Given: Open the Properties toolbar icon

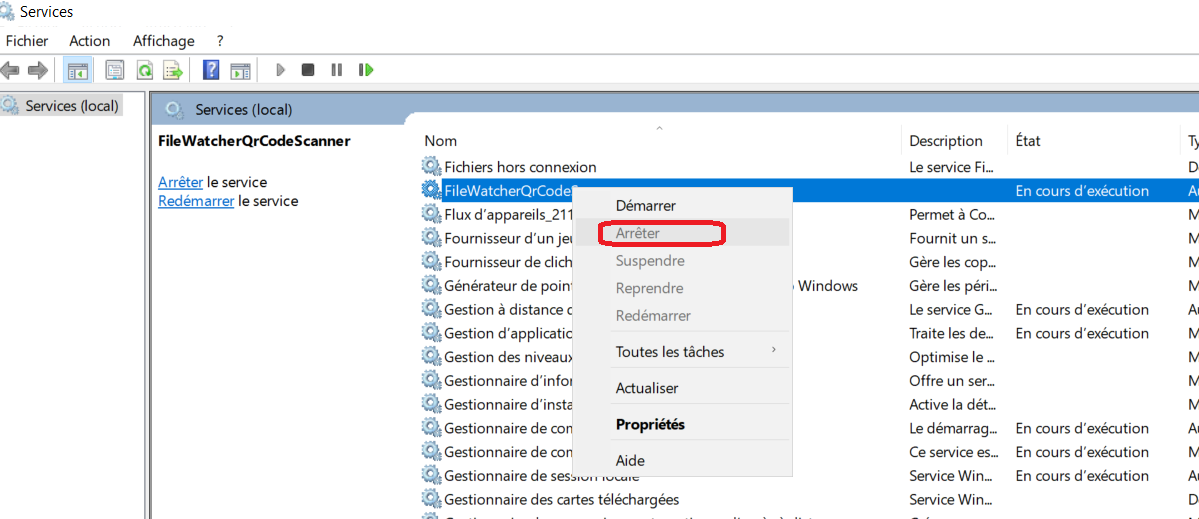Looking at the screenshot, I should point(115,70).
